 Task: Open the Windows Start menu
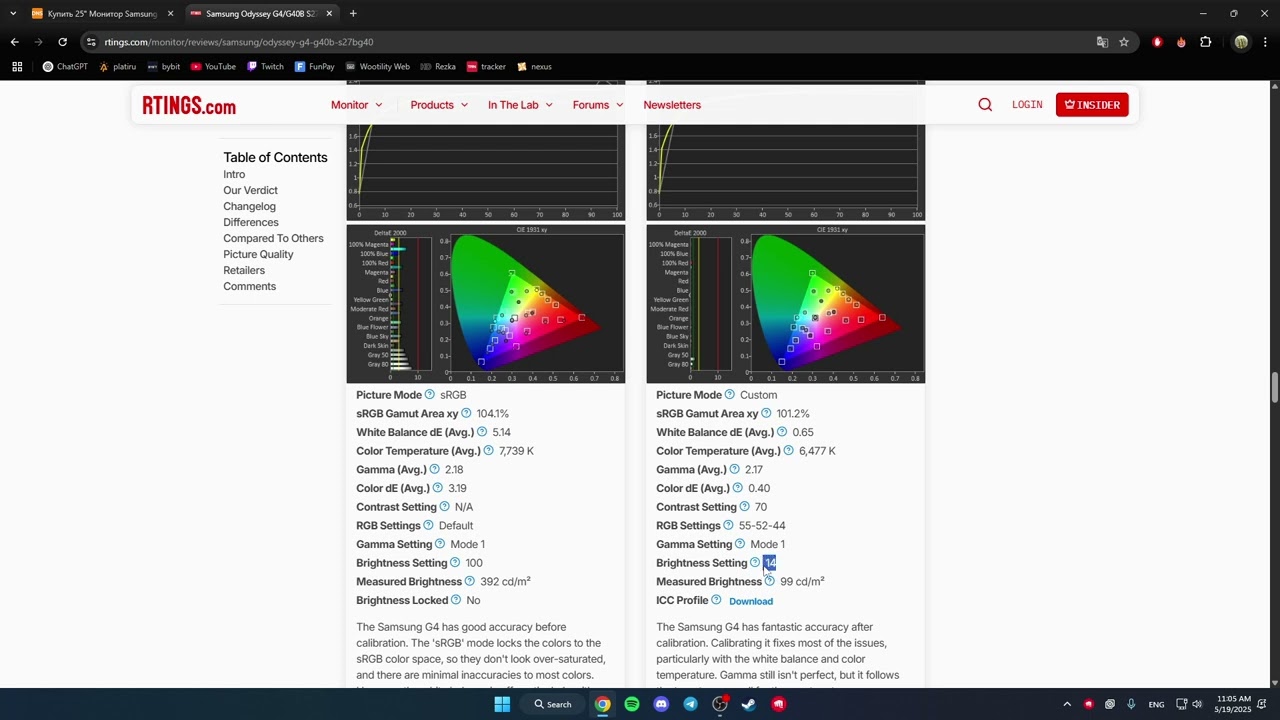[x=502, y=704]
